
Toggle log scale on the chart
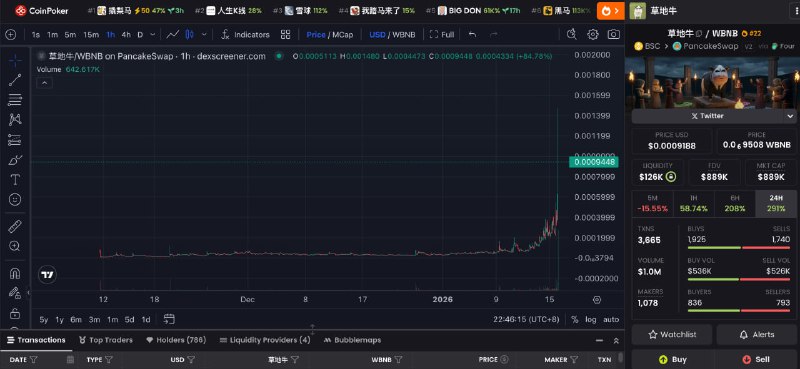590,319
